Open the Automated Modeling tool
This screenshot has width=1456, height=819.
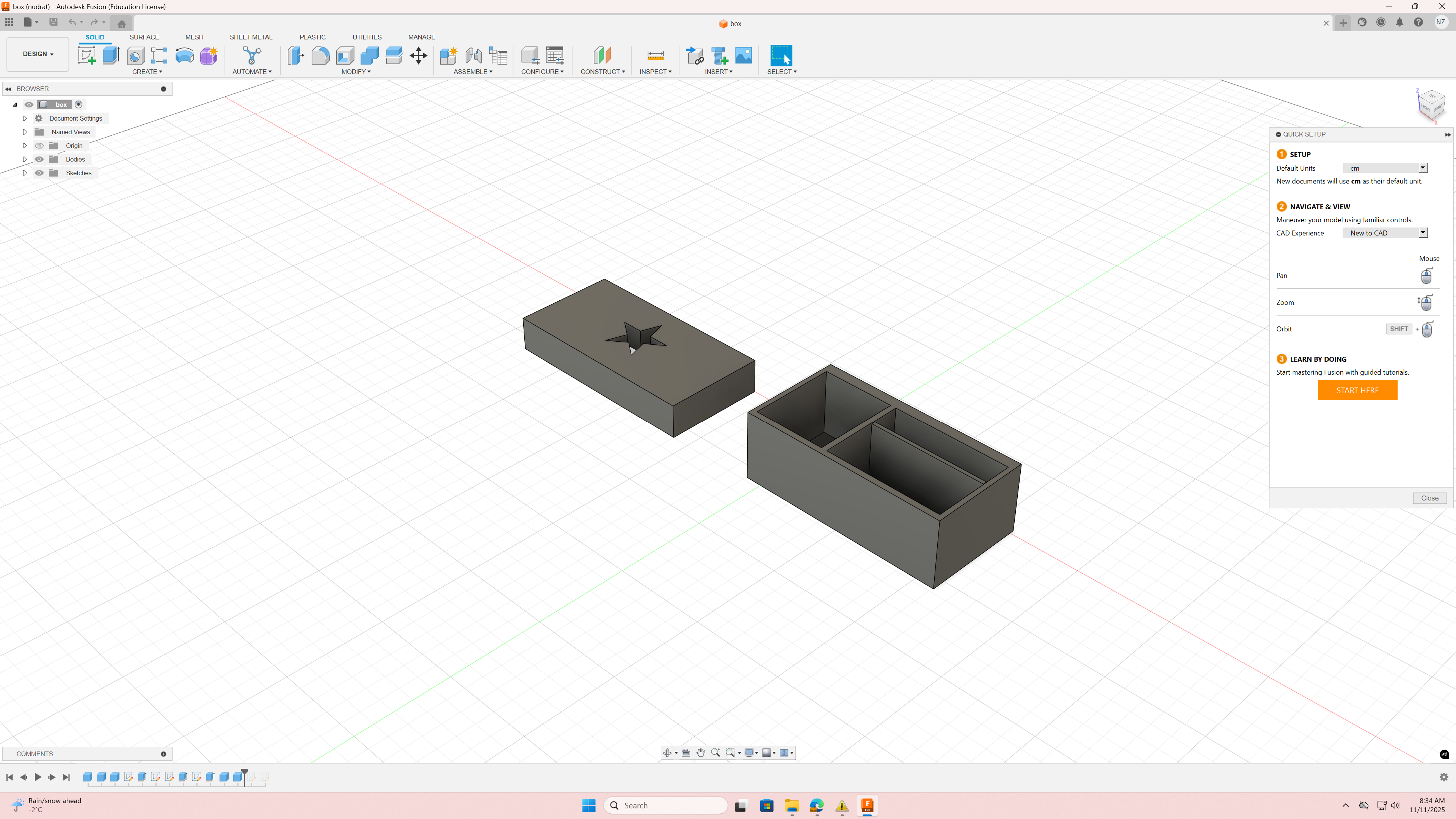click(251, 55)
